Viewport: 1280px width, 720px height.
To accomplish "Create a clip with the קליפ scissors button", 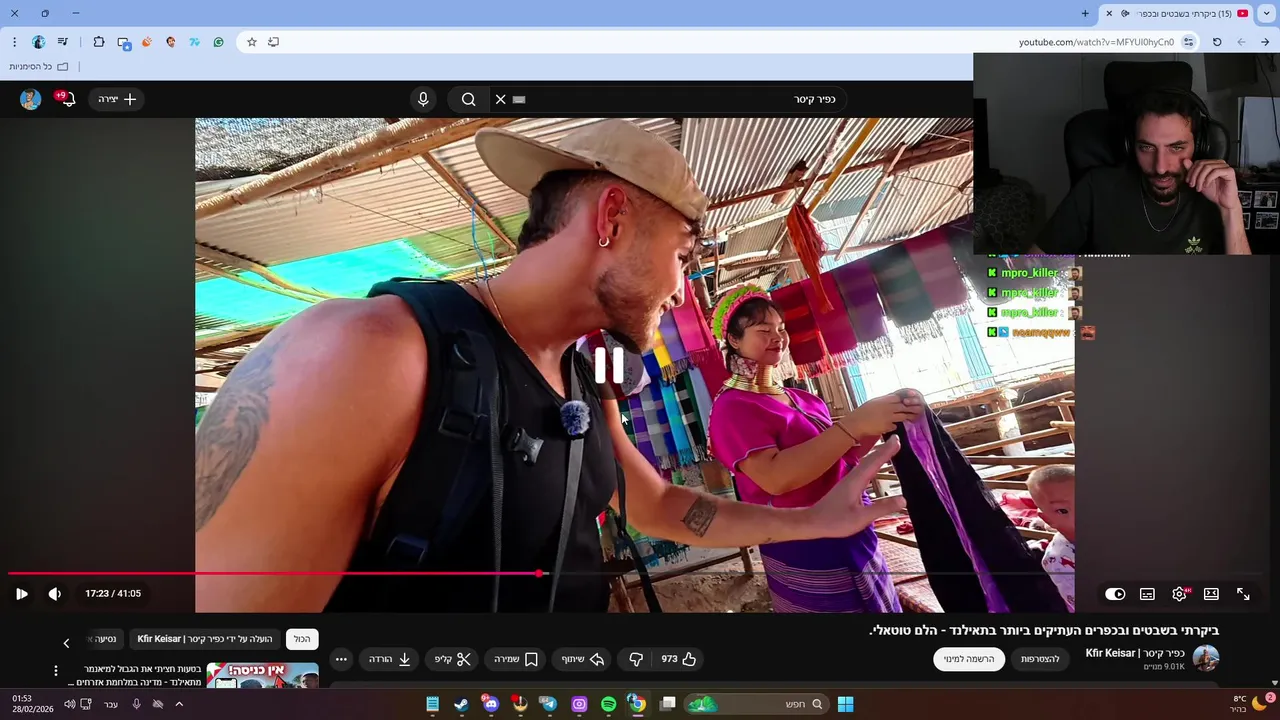I will [452, 659].
